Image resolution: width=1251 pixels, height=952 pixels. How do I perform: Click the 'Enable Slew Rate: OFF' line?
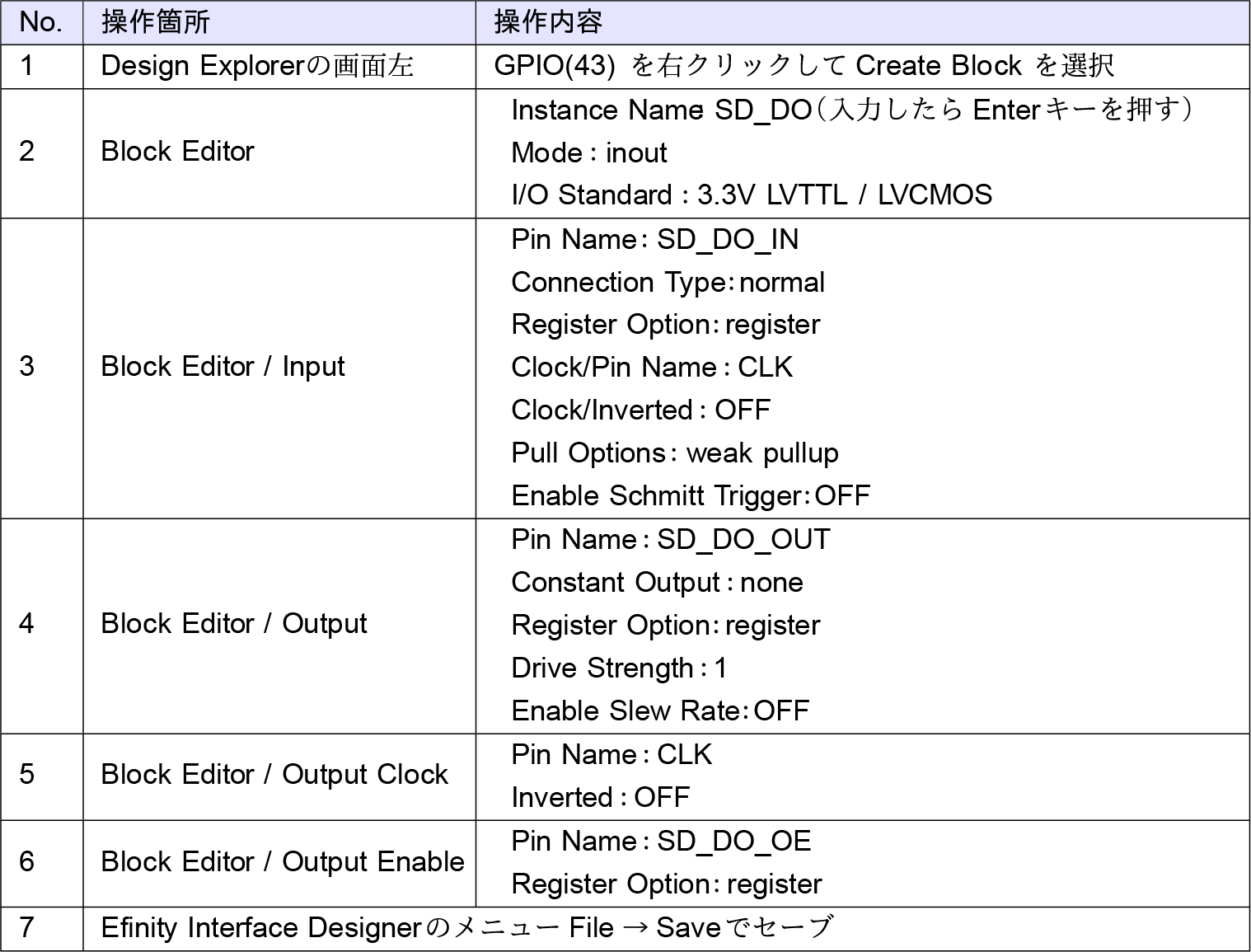coord(660,710)
